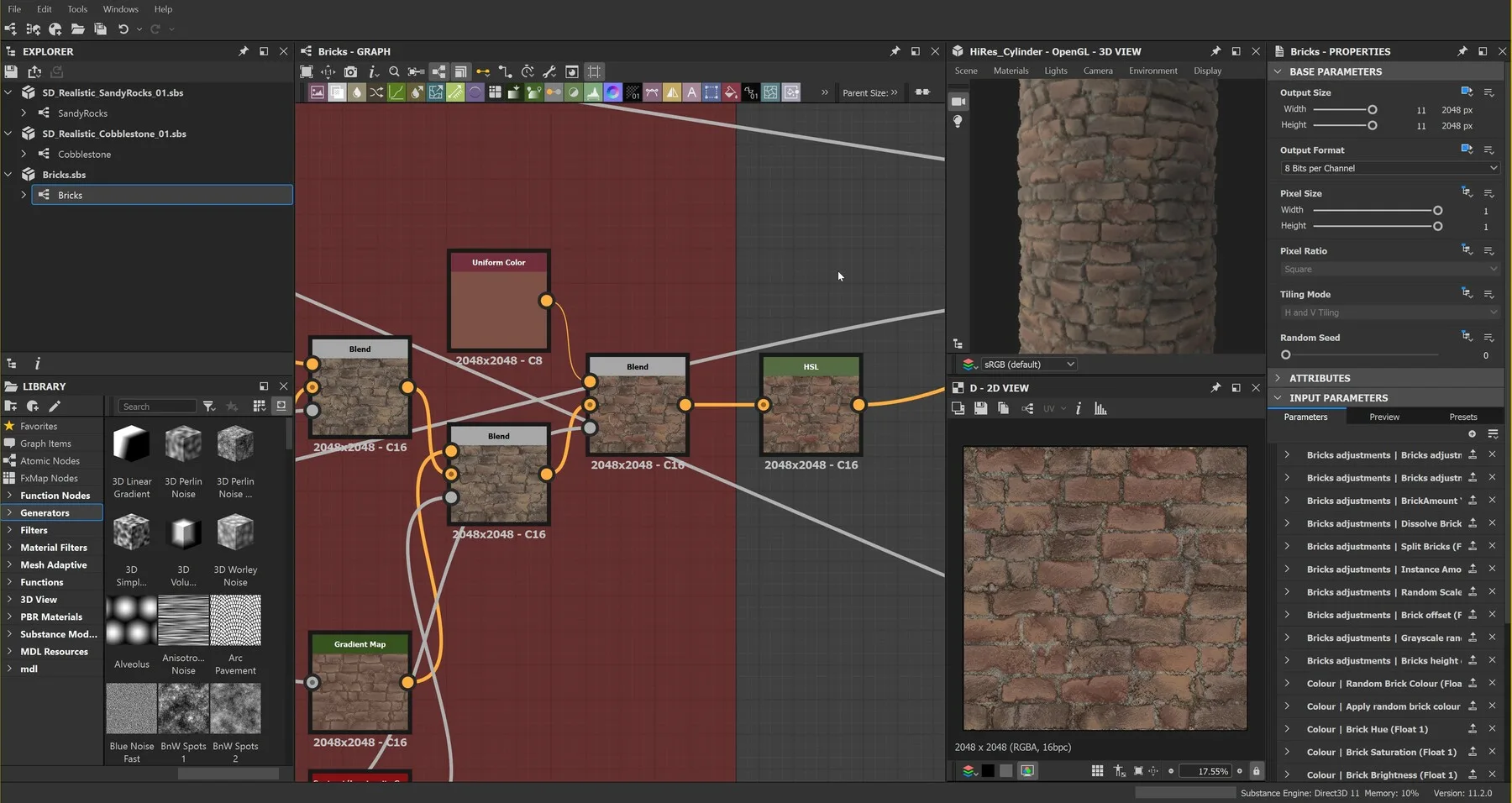Switch to the Preview tab under Input Parameters

coord(1384,417)
